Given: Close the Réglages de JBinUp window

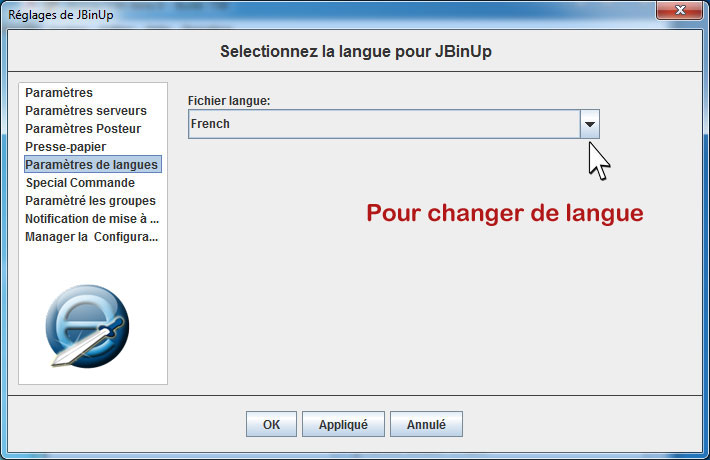Looking at the screenshot, I should 679,10.
